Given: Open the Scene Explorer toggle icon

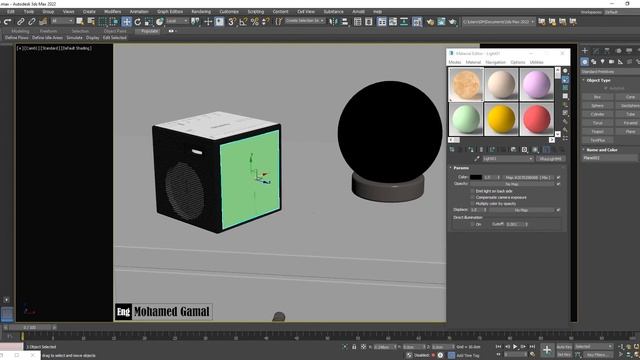Looking at the screenshot, I should (x=357, y=22).
